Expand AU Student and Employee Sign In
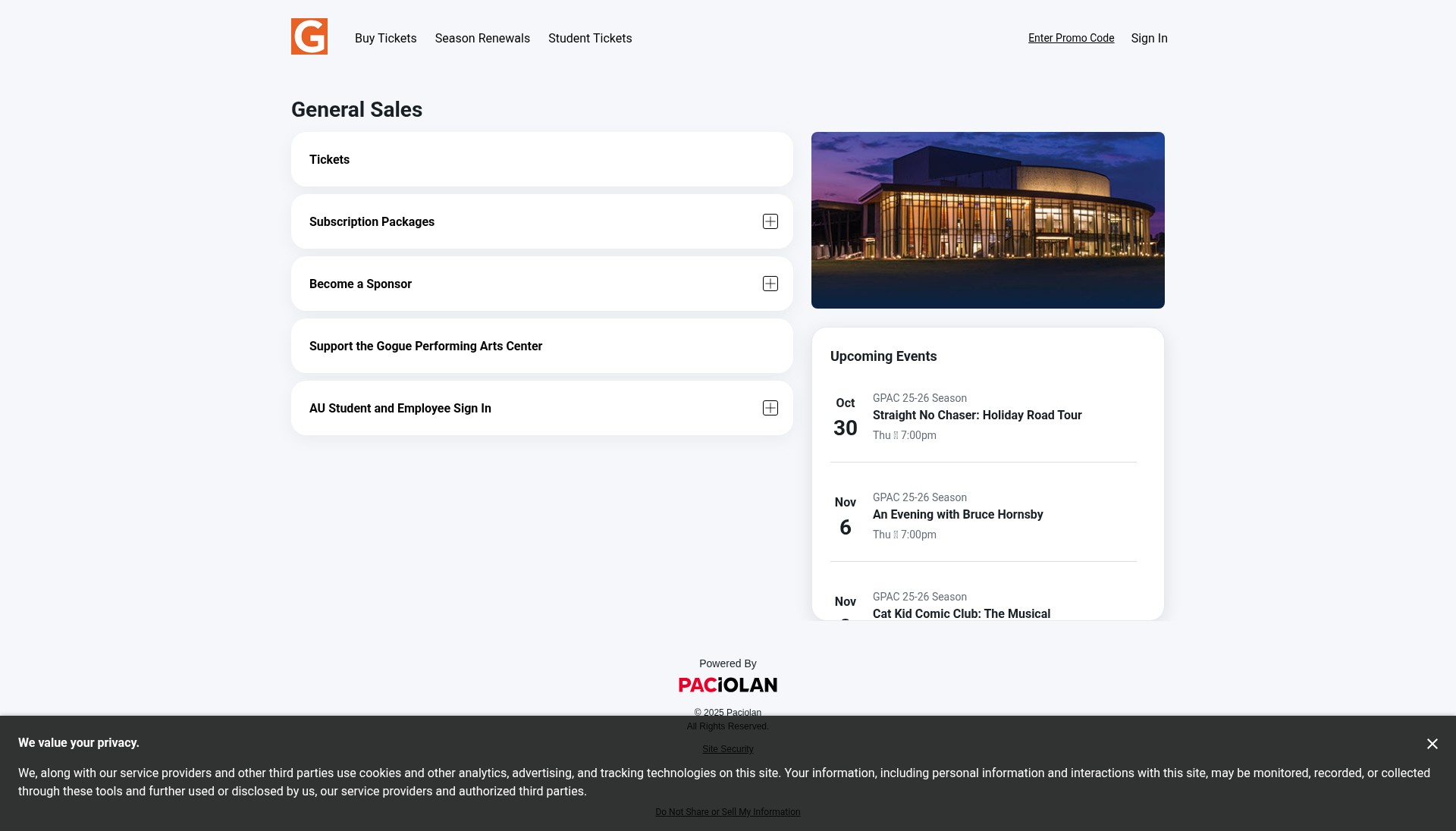 pos(542,408)
